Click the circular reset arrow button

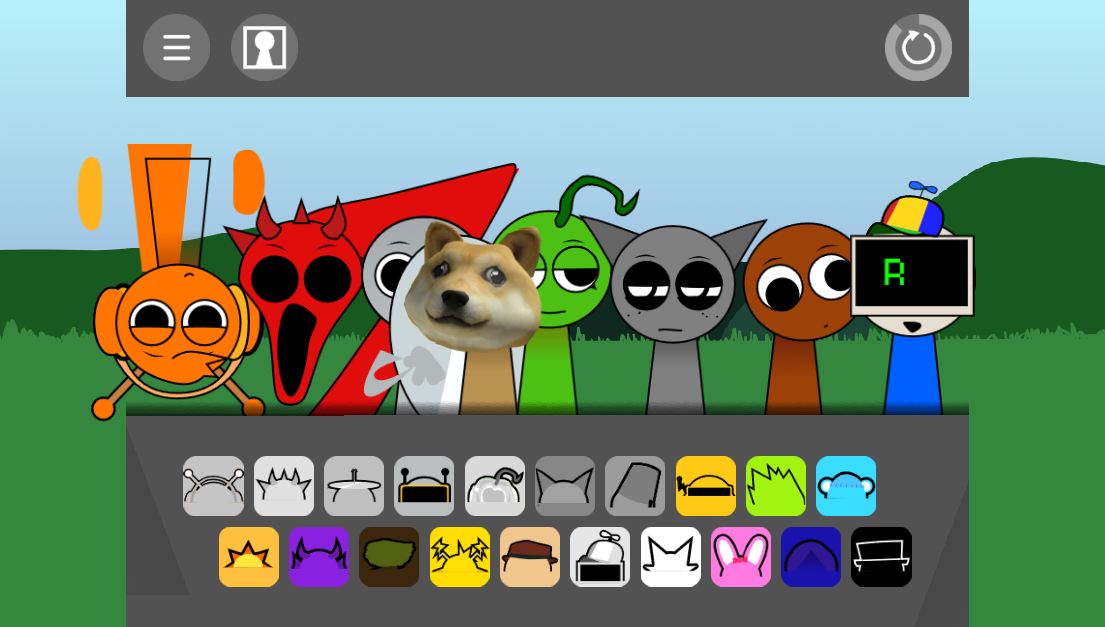(918, 48)
